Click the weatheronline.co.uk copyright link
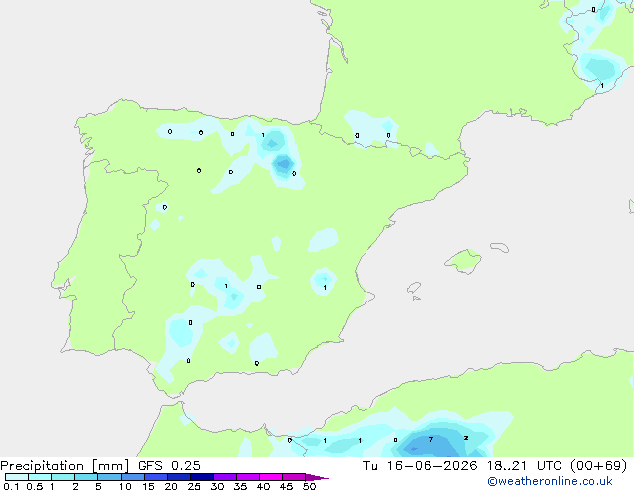 tap(550, 481)
